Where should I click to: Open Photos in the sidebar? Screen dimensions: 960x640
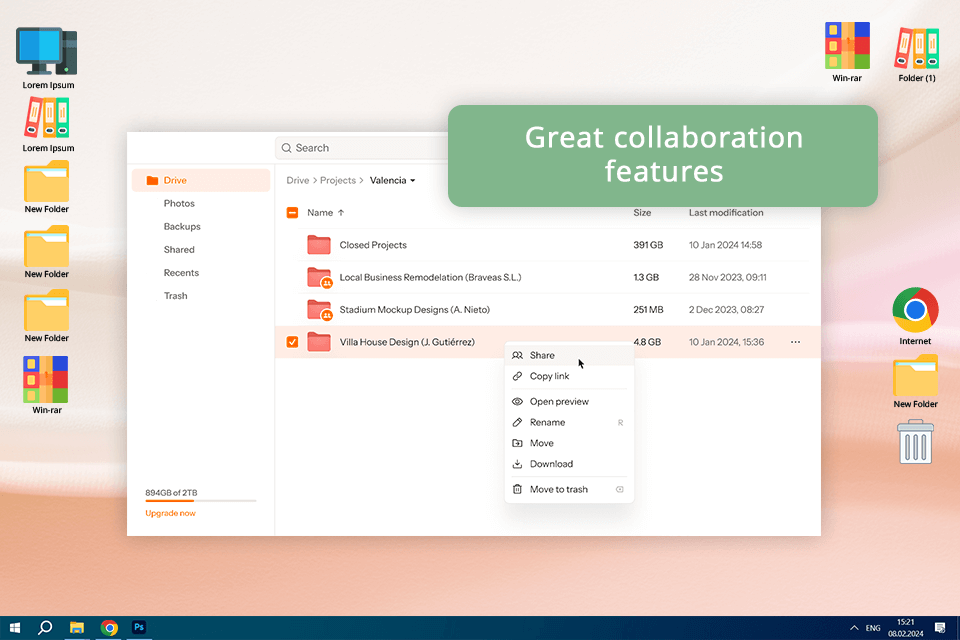179,204
